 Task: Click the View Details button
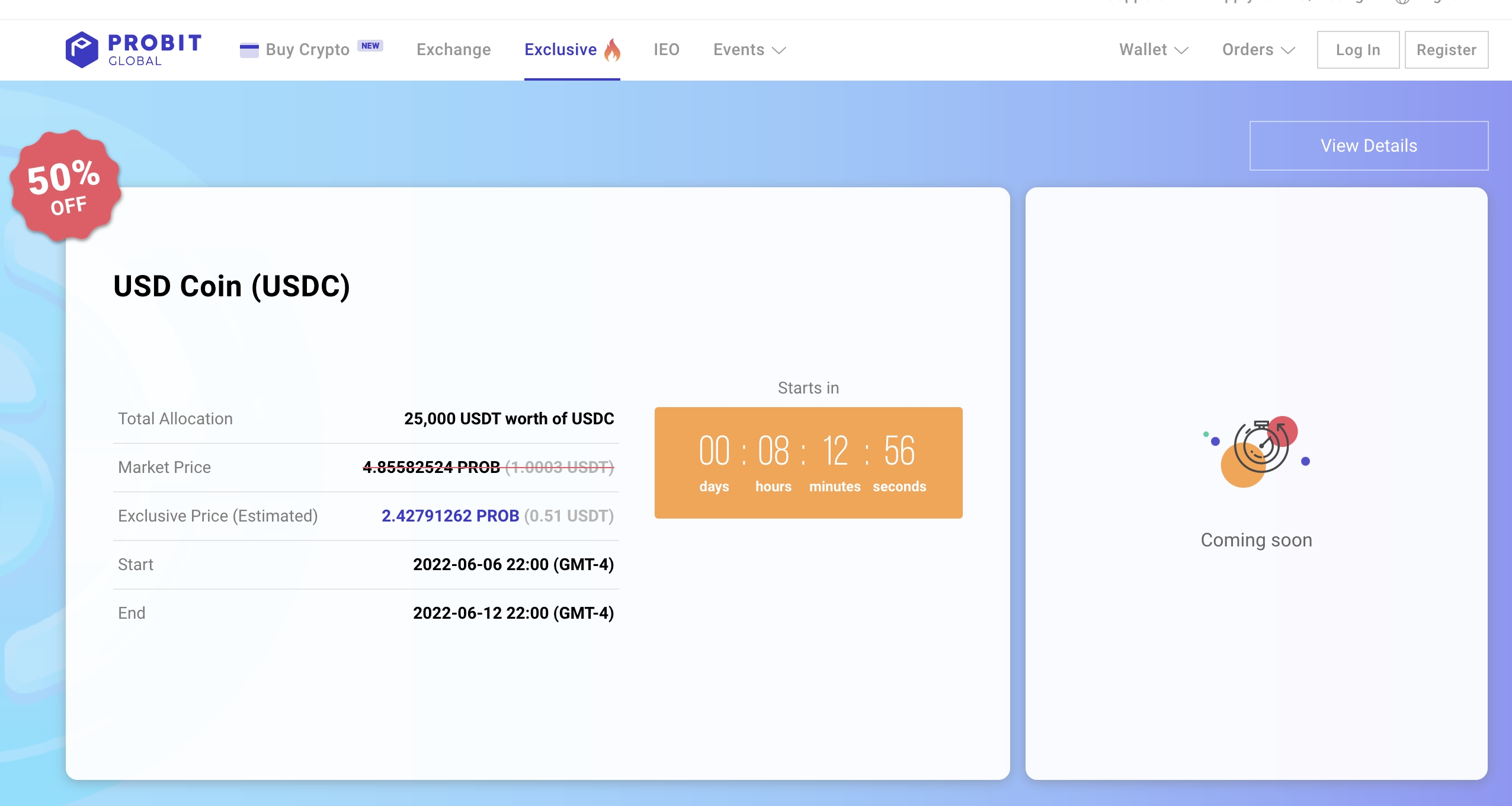[x=1369, y=146]
